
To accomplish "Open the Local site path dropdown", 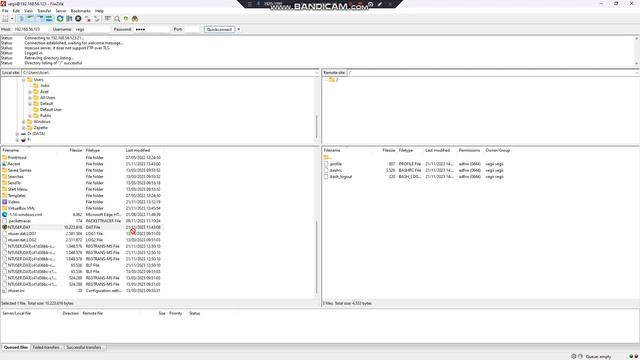I will [x=317, y=73].
